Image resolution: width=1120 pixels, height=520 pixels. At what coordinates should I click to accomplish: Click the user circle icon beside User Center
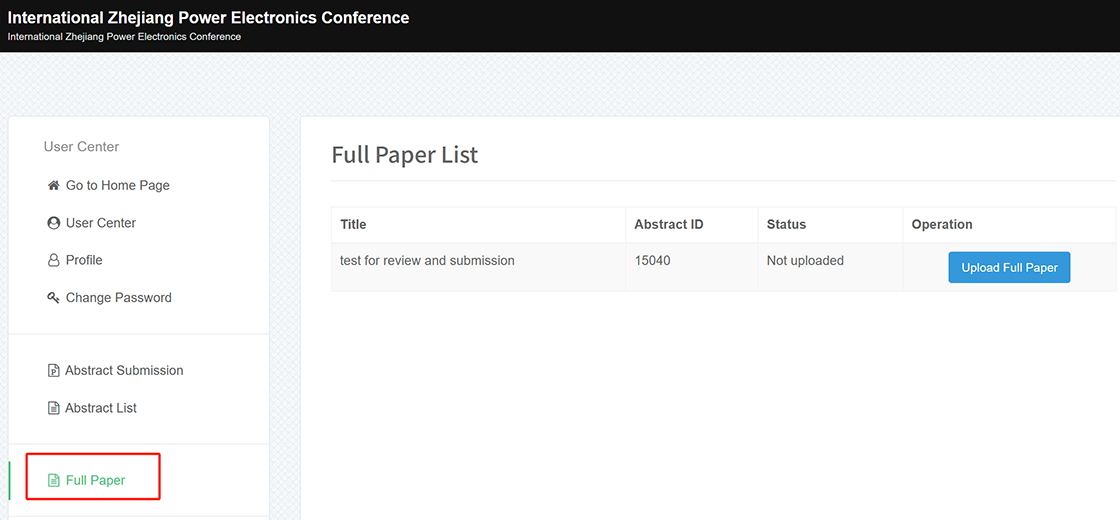coord(53,223)
